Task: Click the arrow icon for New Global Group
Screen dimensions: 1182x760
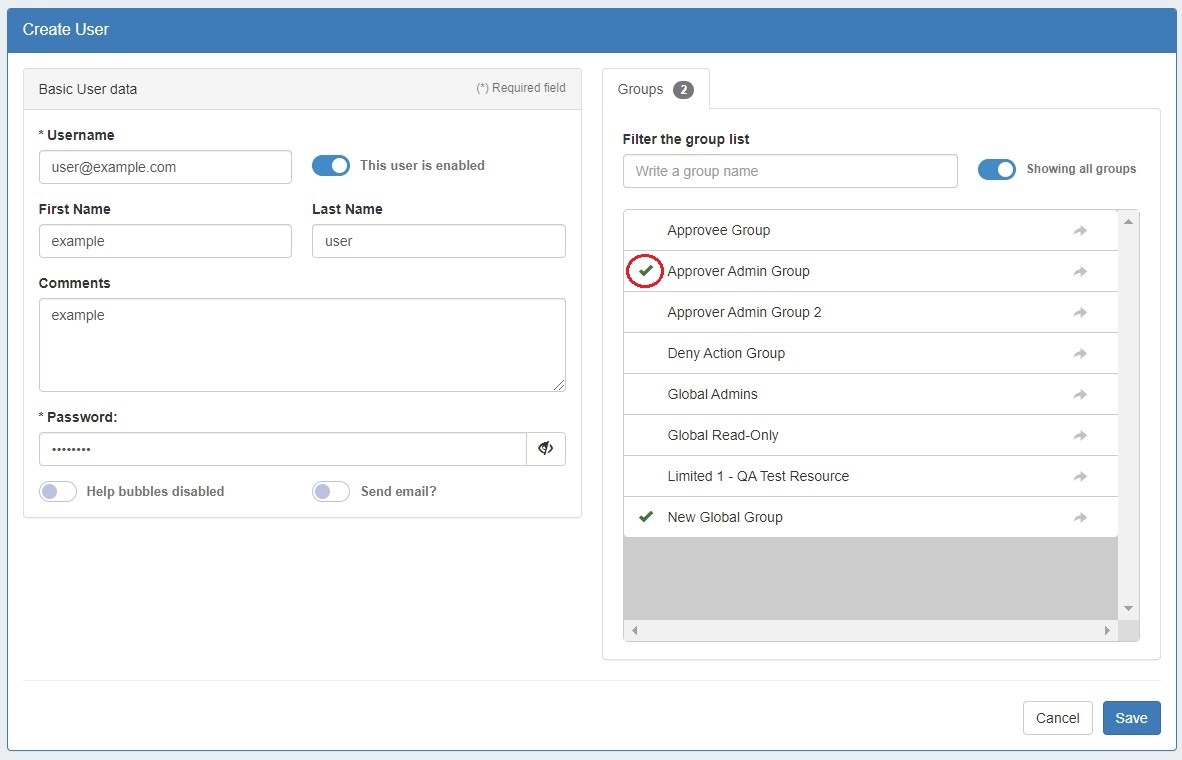Action: tap(1080, 518)
